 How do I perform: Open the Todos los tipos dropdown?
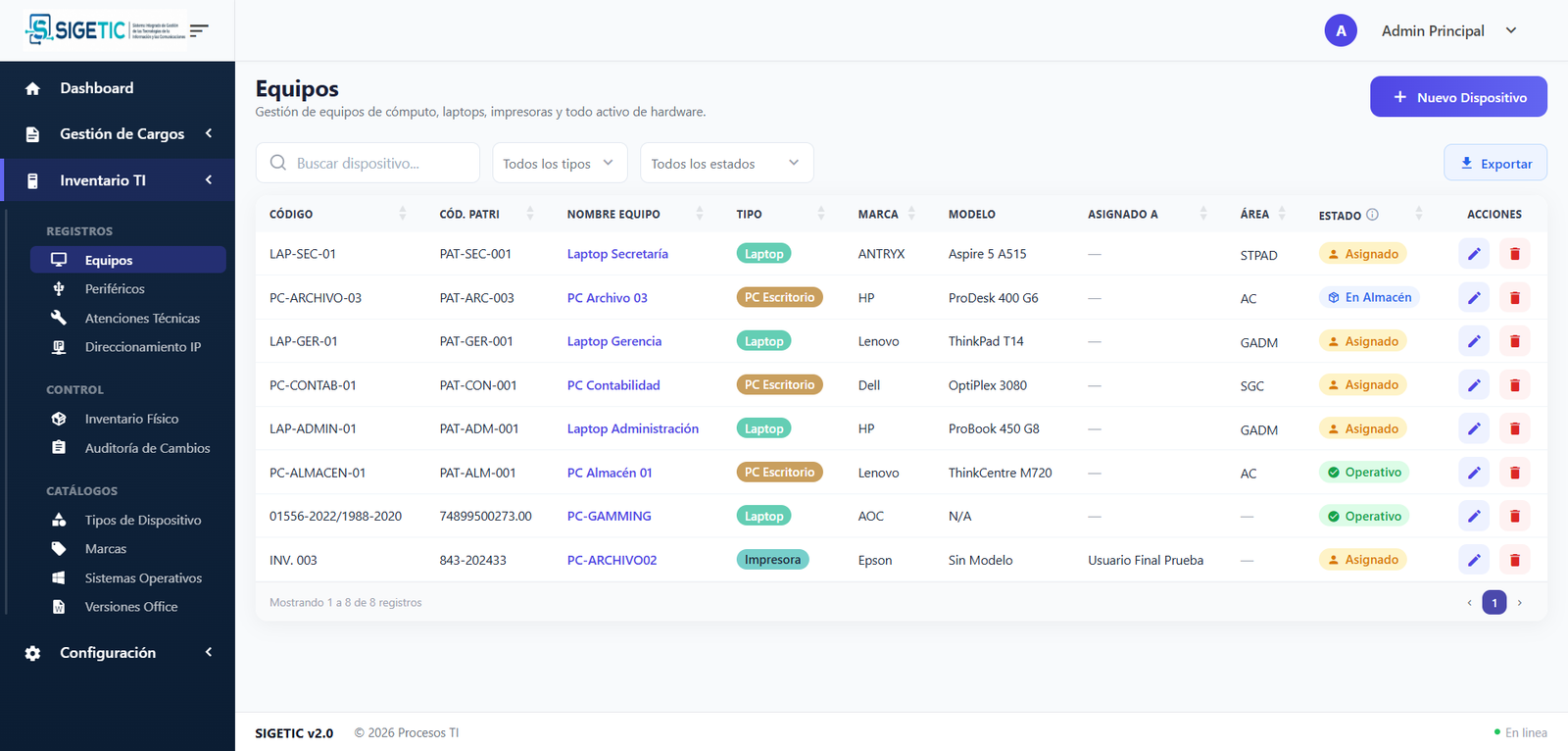coord(560,163)
